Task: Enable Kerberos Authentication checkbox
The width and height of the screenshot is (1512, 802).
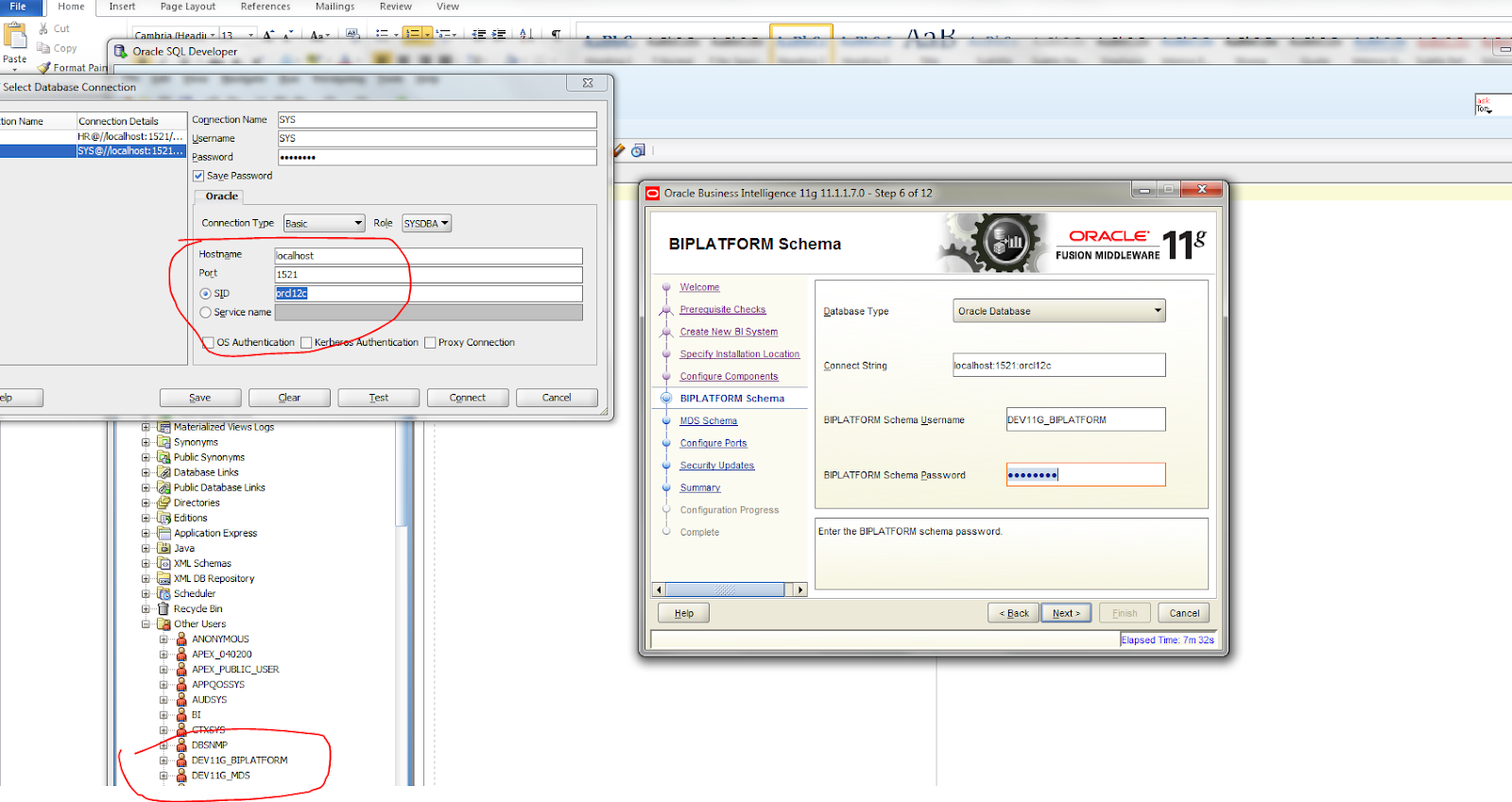Action: pos(306,342)
